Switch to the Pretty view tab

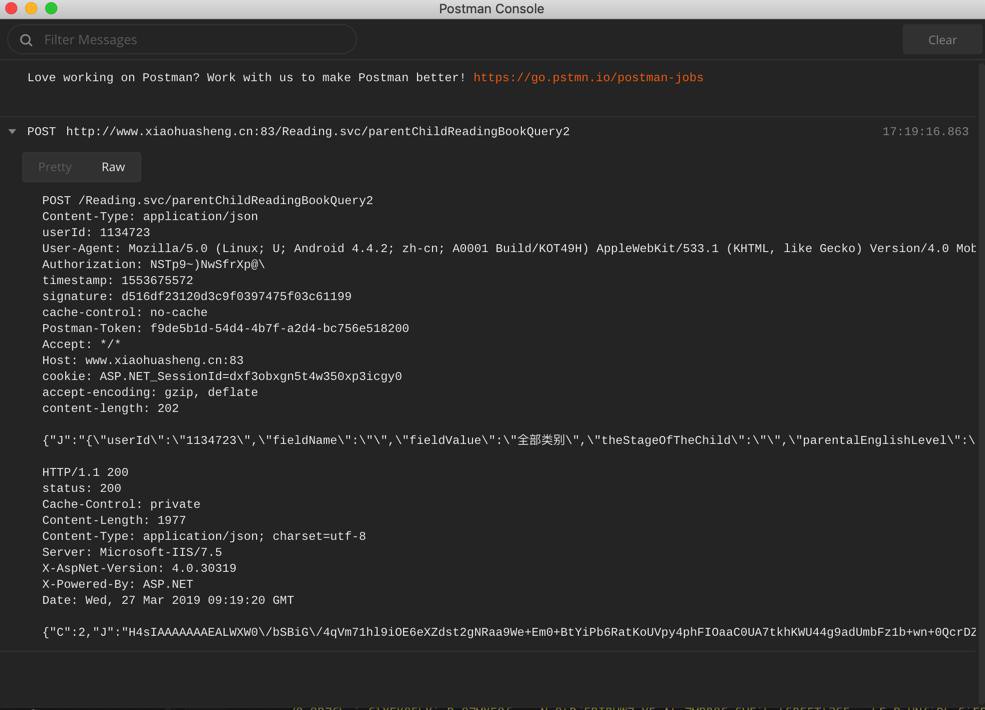point(55,167)
